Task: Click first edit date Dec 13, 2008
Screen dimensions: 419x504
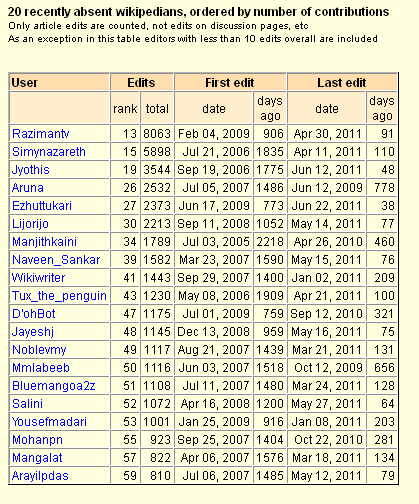Action: pos(213,332)
